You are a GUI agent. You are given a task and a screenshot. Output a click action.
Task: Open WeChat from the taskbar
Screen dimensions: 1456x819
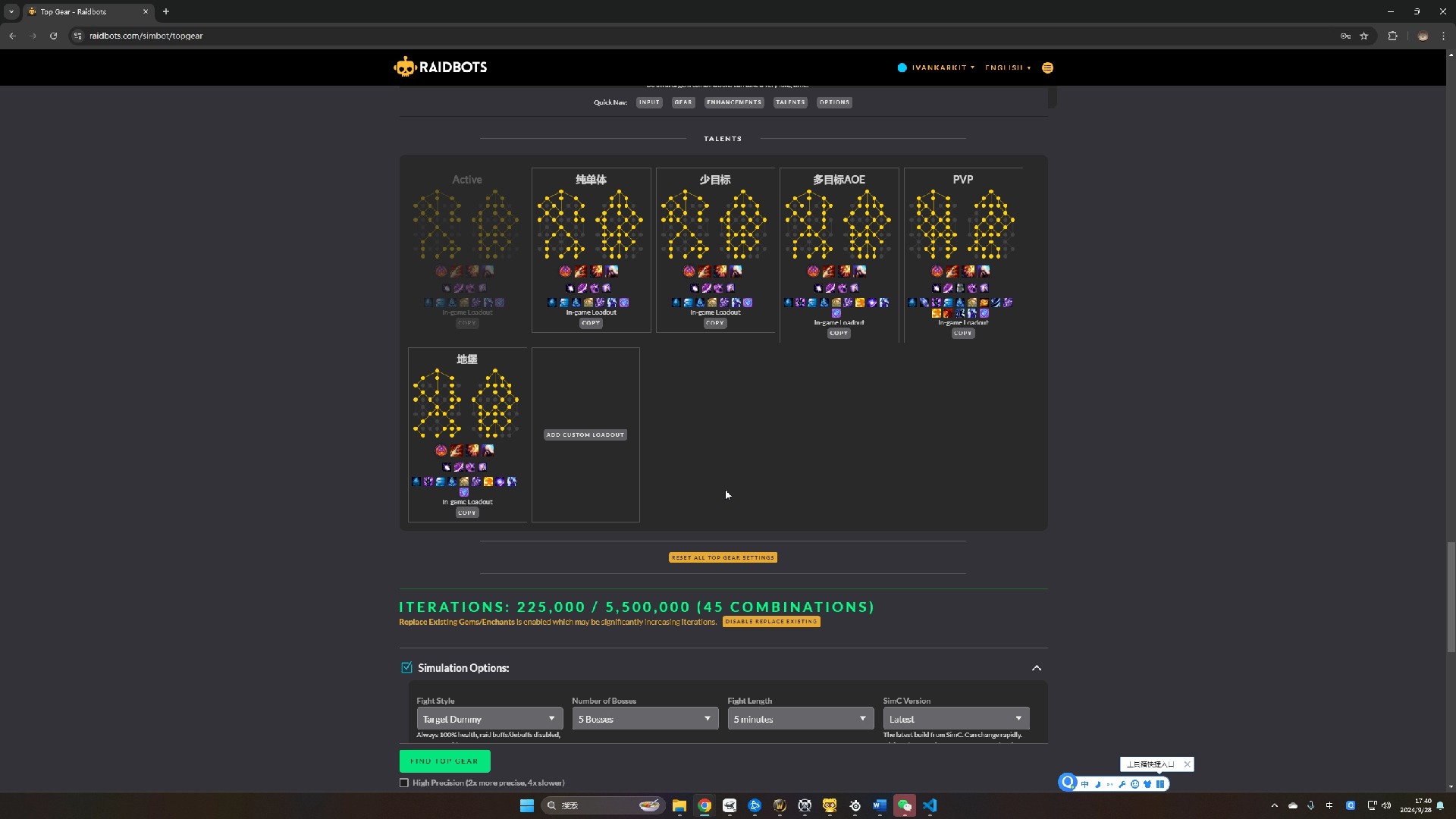click(905, 805)
